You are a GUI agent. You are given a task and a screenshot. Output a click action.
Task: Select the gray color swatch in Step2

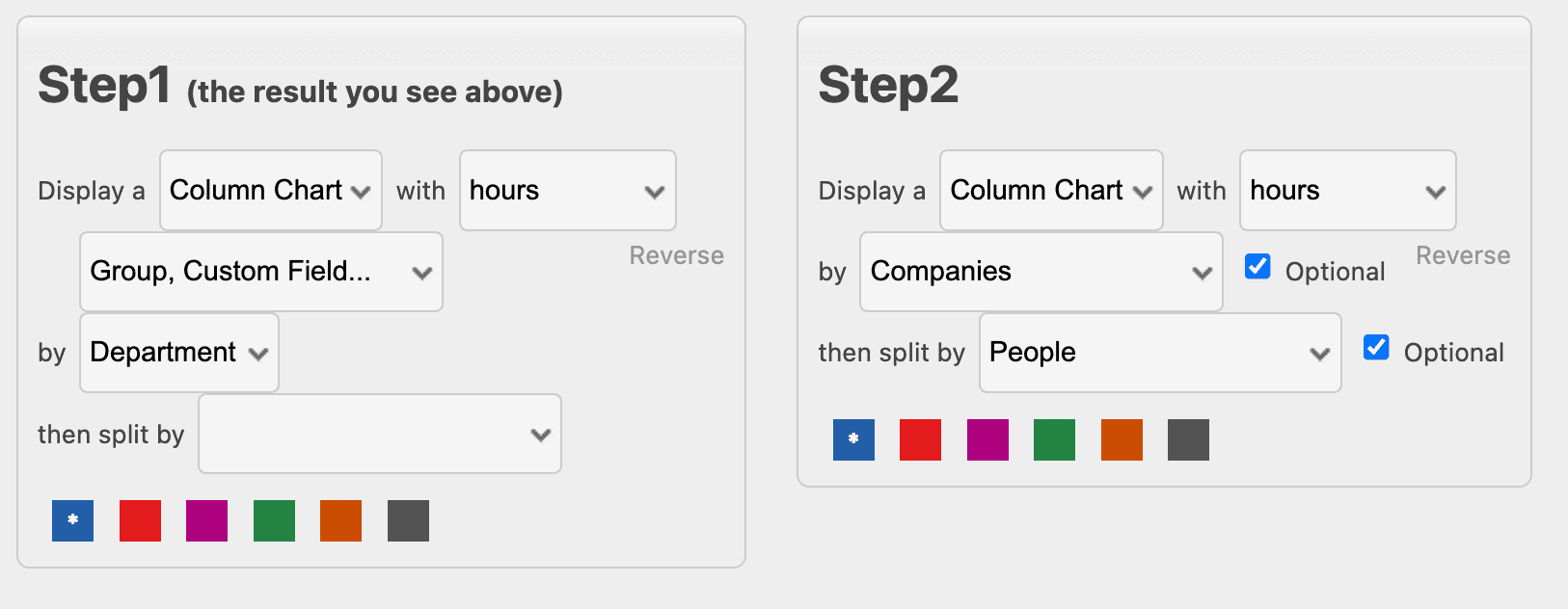tap(1188, 439)
